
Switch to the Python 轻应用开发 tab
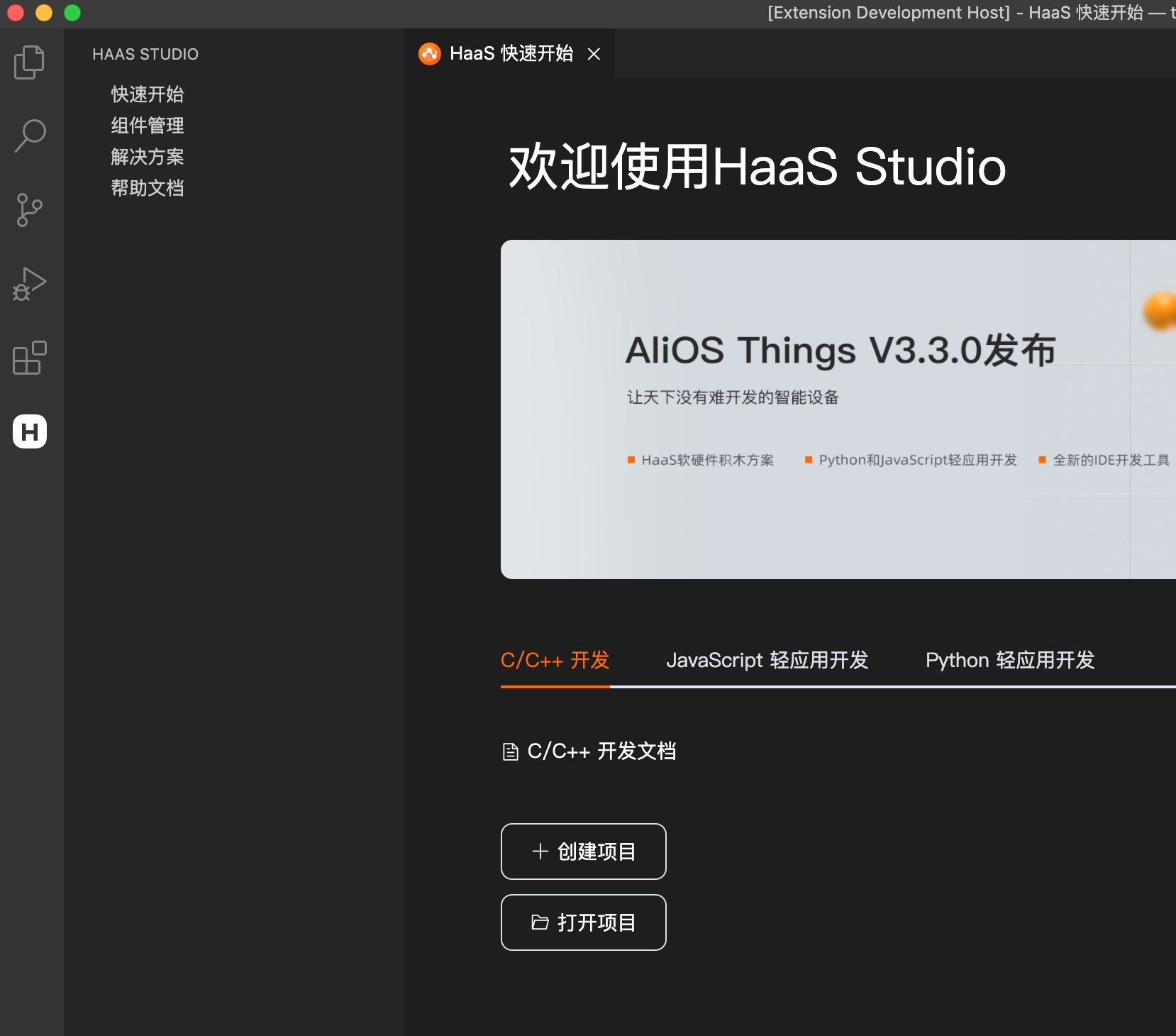click(1010, 661)
